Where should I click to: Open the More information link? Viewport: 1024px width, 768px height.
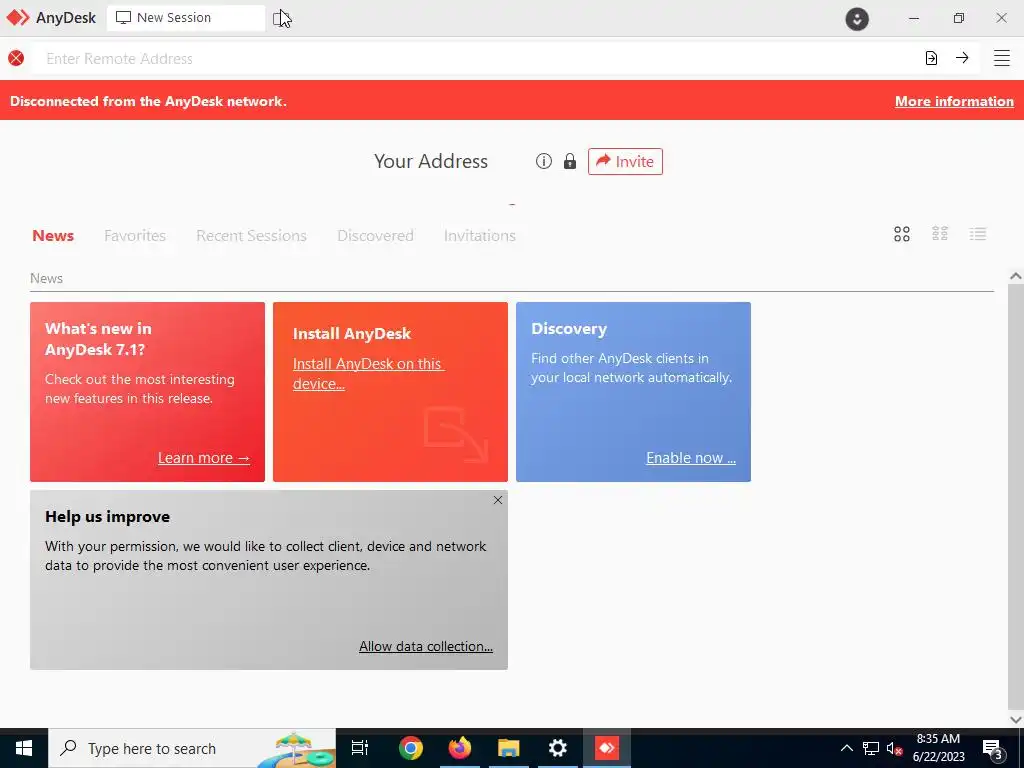click(x=954, y=101)
